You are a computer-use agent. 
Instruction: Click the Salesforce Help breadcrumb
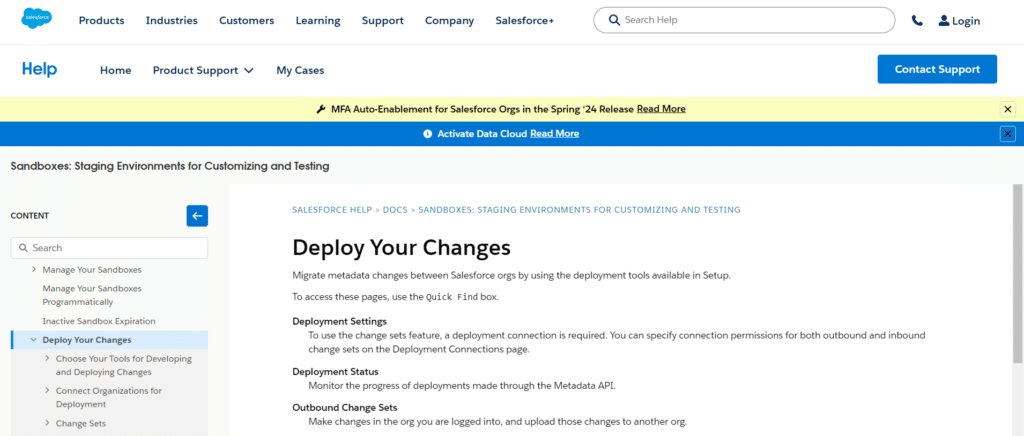331,210
